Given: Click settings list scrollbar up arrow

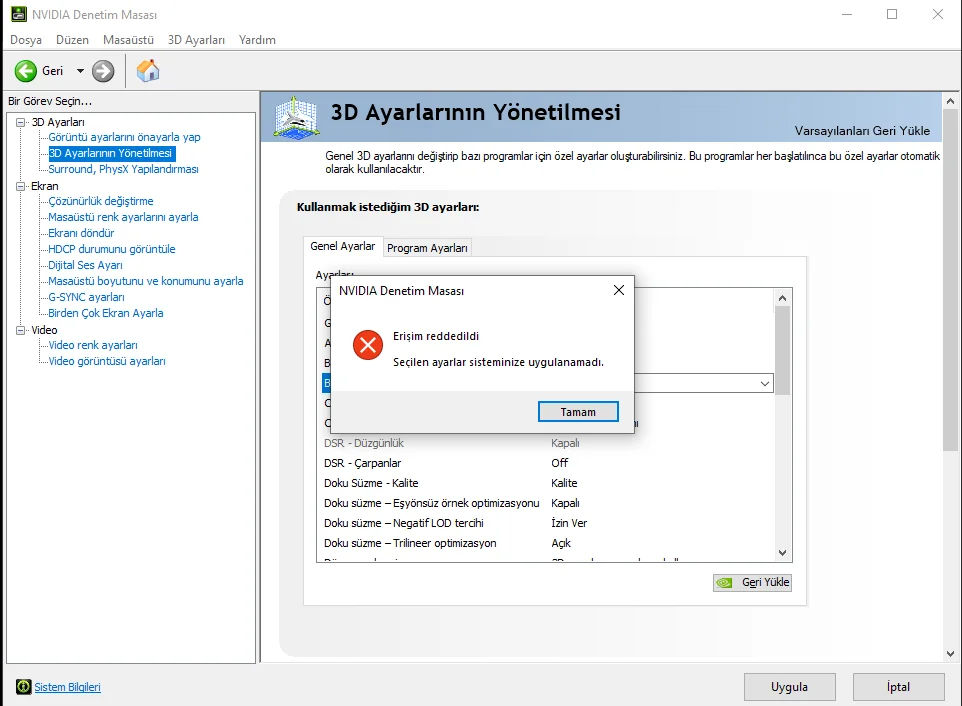Looking at the screenshot, I should [x=782, y=298].
